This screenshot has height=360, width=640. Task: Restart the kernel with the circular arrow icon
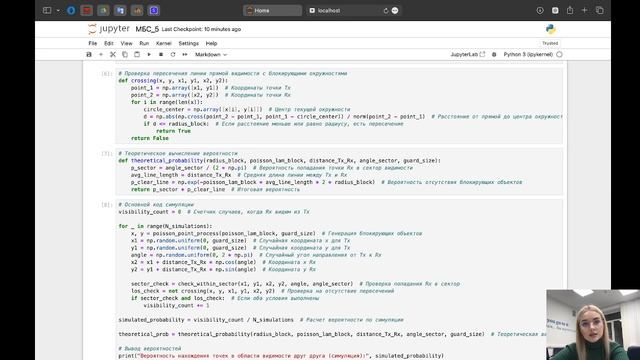[173, 54]
